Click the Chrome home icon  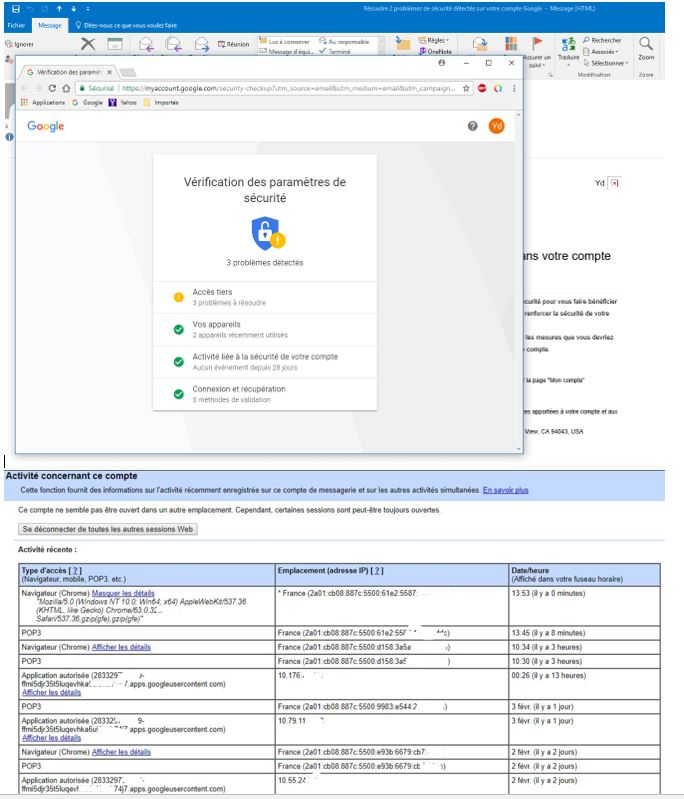point(66,88)
